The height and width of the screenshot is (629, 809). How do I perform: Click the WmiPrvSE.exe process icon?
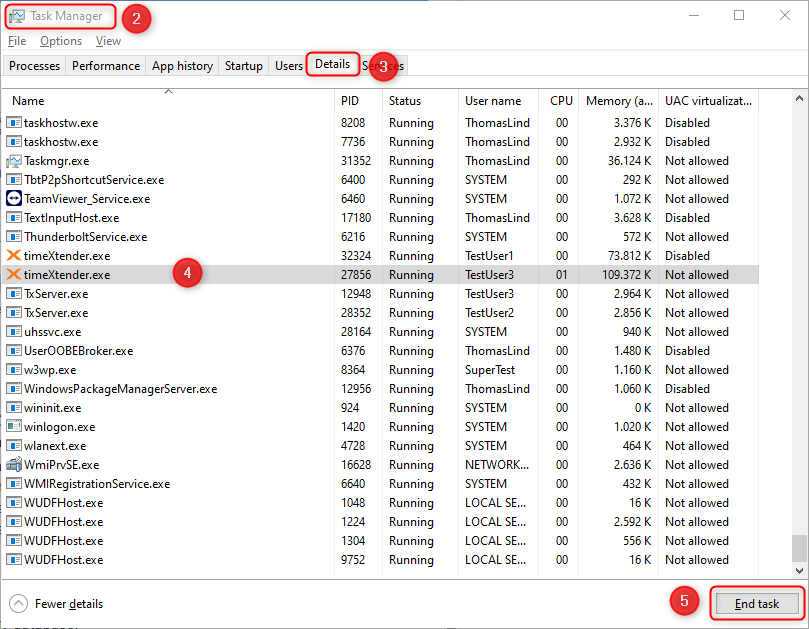[x=14, y=464]
